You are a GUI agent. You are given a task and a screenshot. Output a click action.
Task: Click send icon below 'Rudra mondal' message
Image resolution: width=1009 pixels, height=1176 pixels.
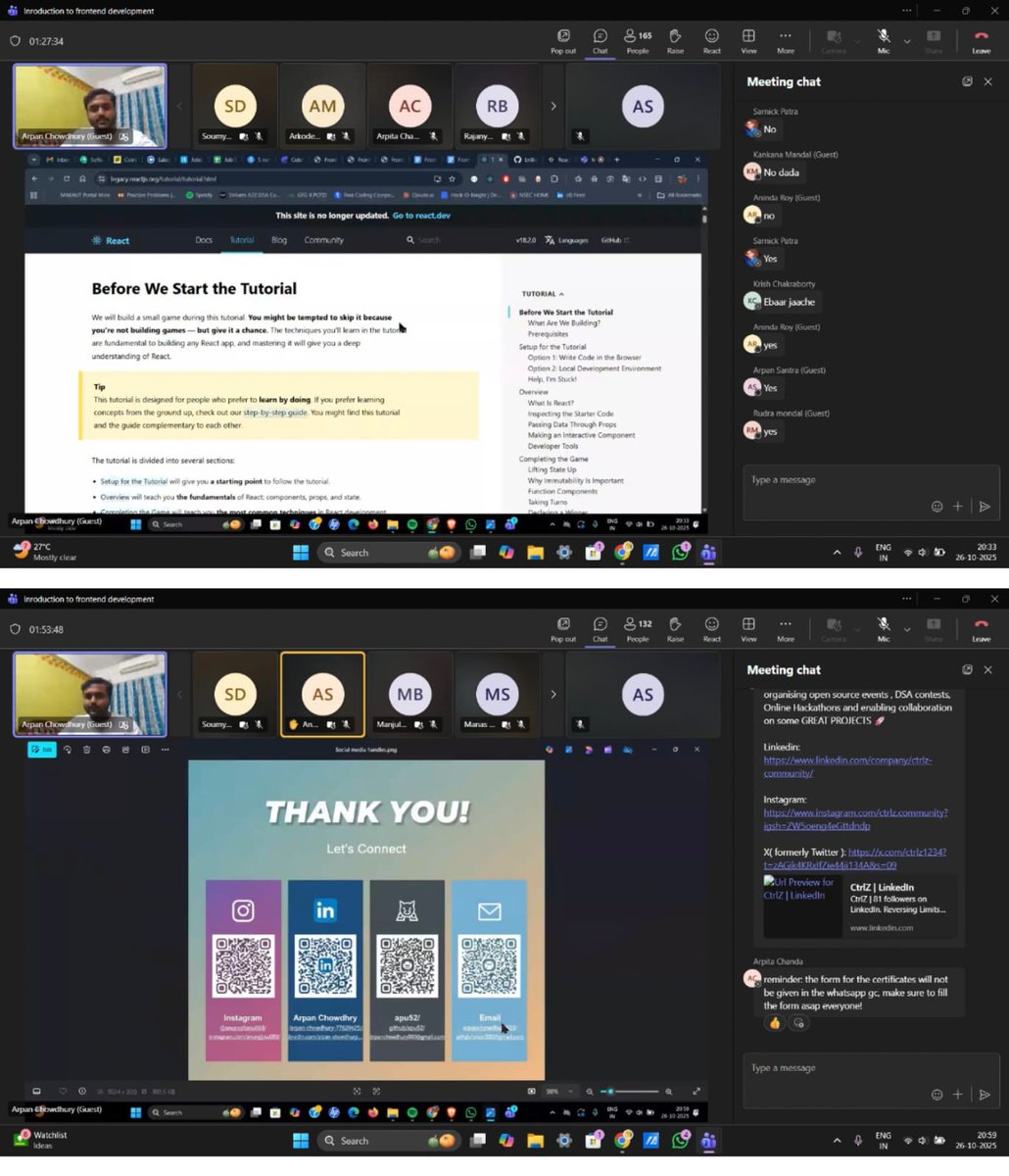(x=985, y=507)
